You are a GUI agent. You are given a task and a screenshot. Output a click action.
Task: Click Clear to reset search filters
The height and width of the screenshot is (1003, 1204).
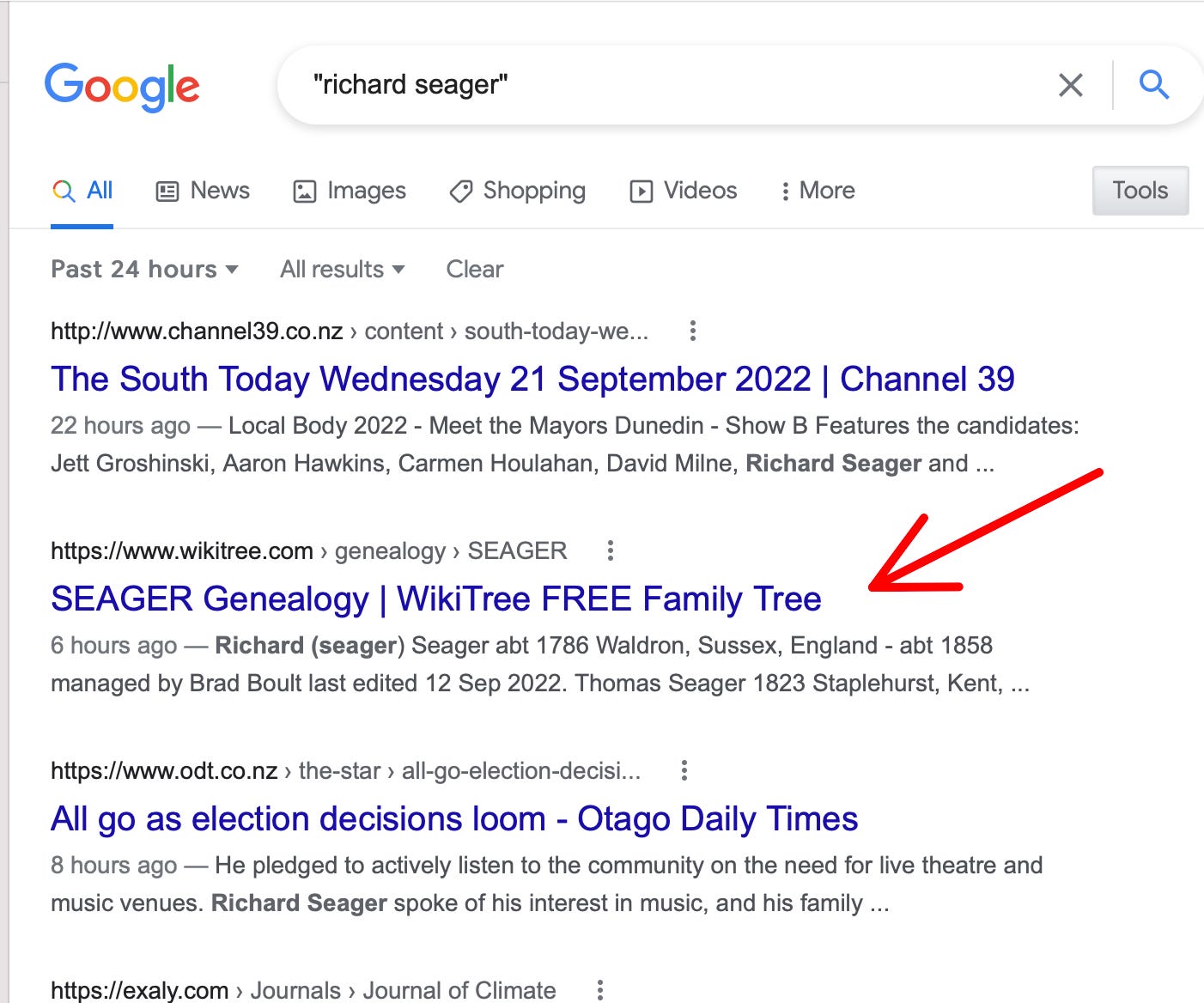[475, 270]
